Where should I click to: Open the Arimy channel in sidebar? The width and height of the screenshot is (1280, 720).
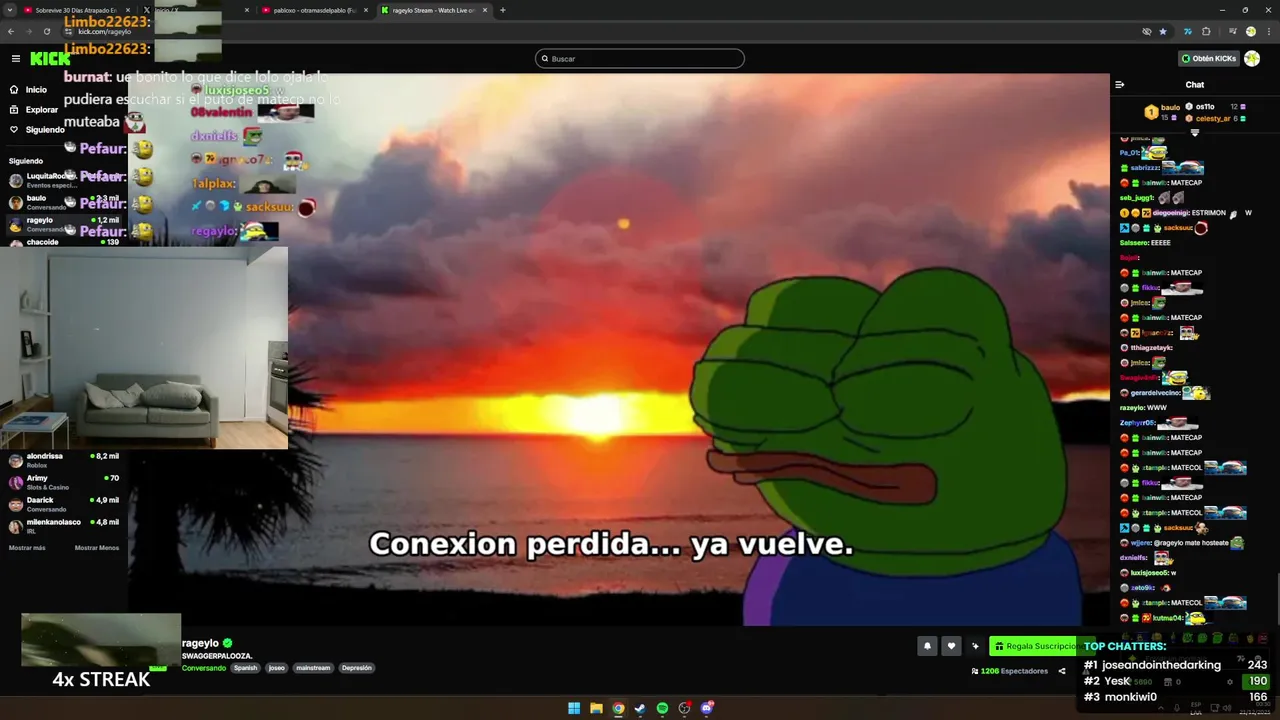(64, 482)
